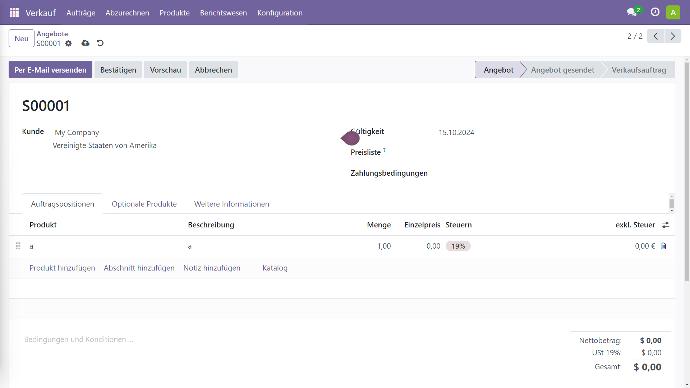Click the Neu button

(x=21, y=38)
